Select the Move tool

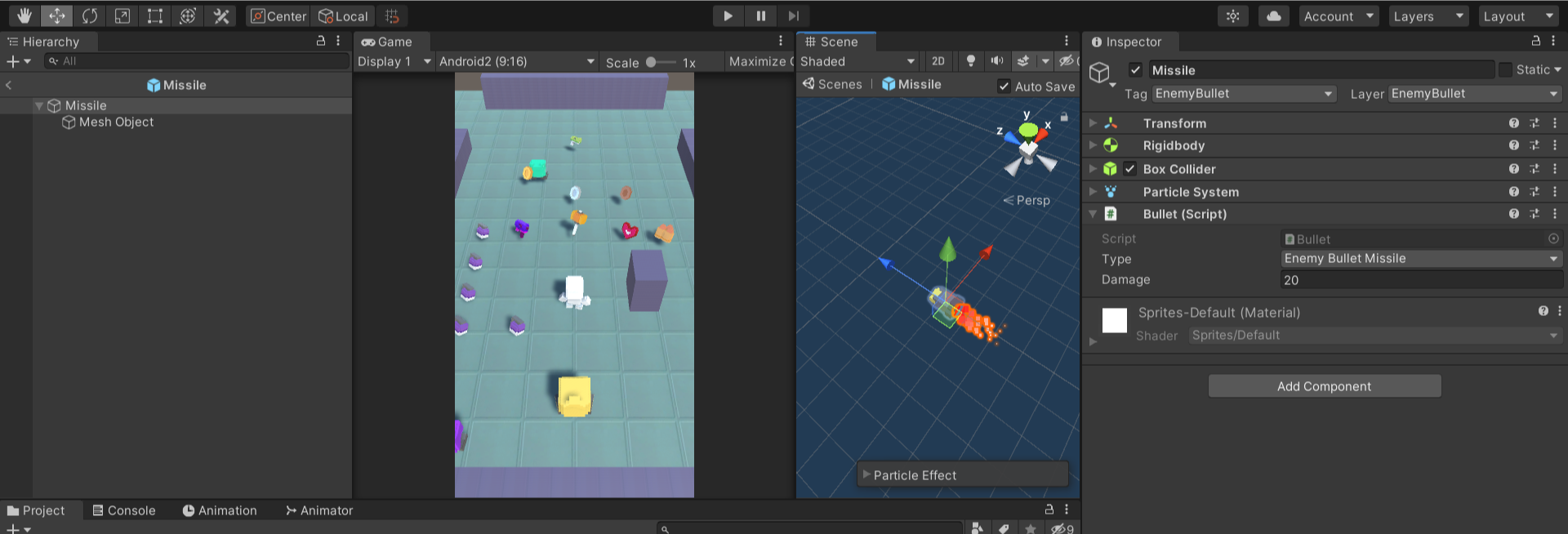click(x=56, y=16)
